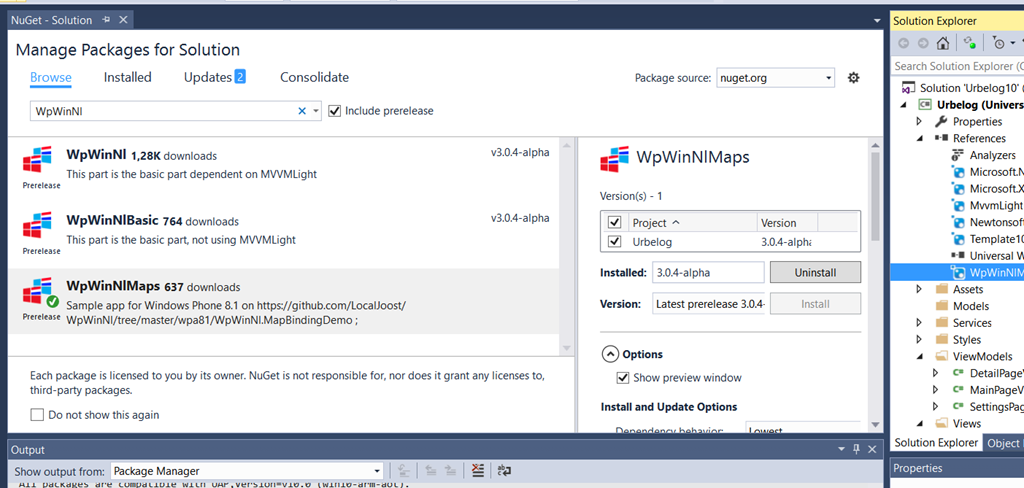Toggle word wrap in the Output panel
1024x488 pixels.
(504, 470)
